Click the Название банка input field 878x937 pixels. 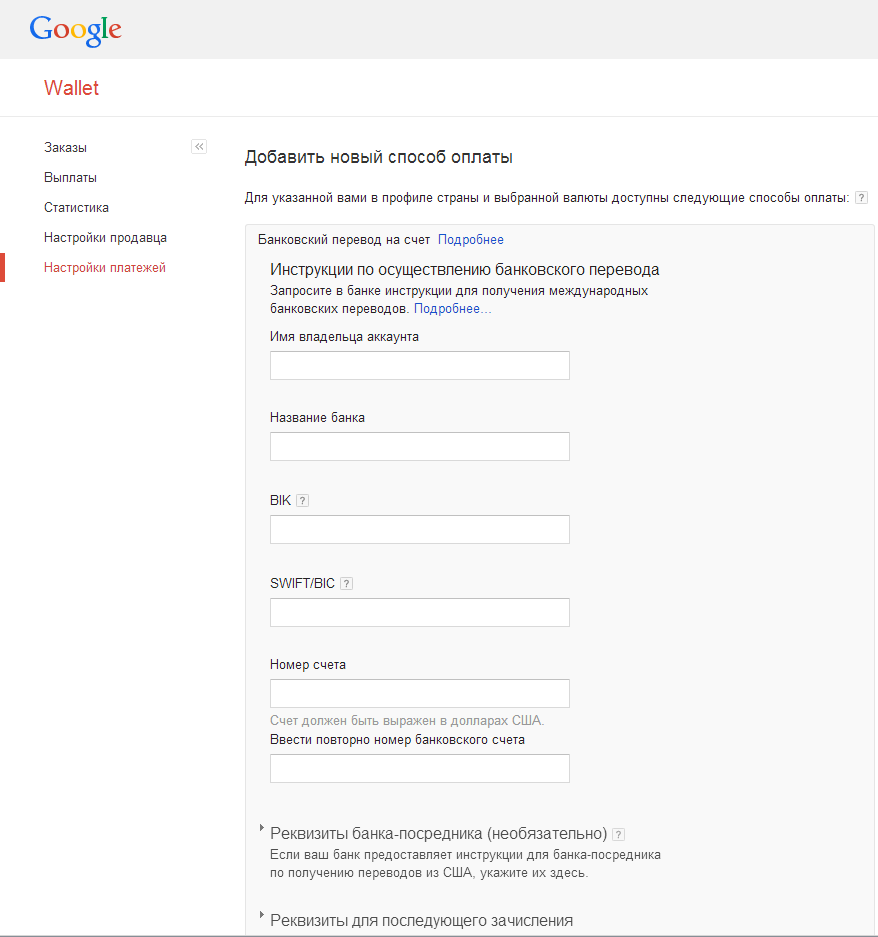[419, 446]
